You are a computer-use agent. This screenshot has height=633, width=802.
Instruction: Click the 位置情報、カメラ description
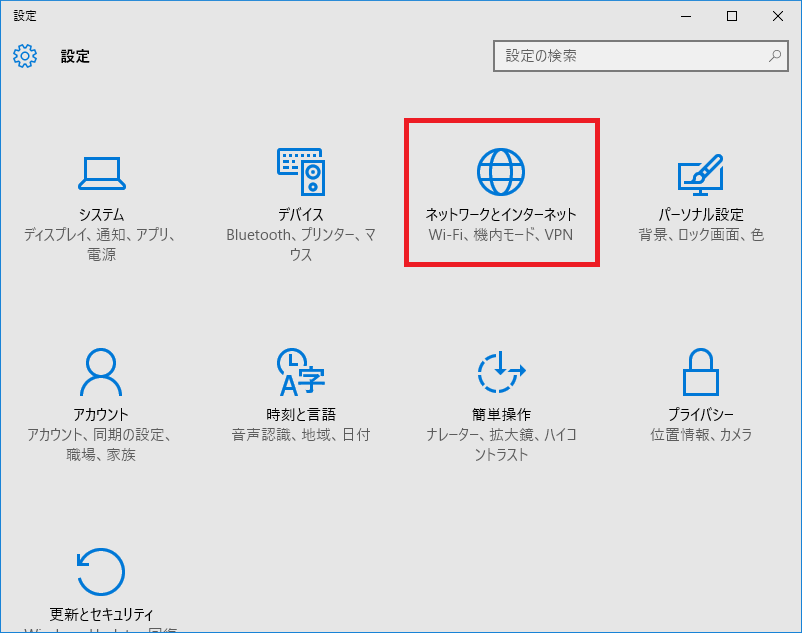701,435
